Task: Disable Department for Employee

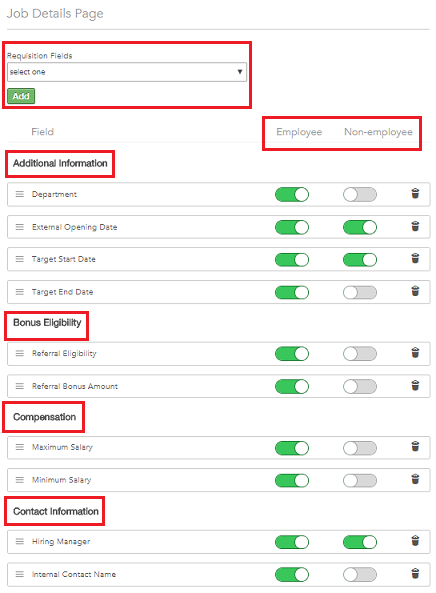Action: coord(292,194)
